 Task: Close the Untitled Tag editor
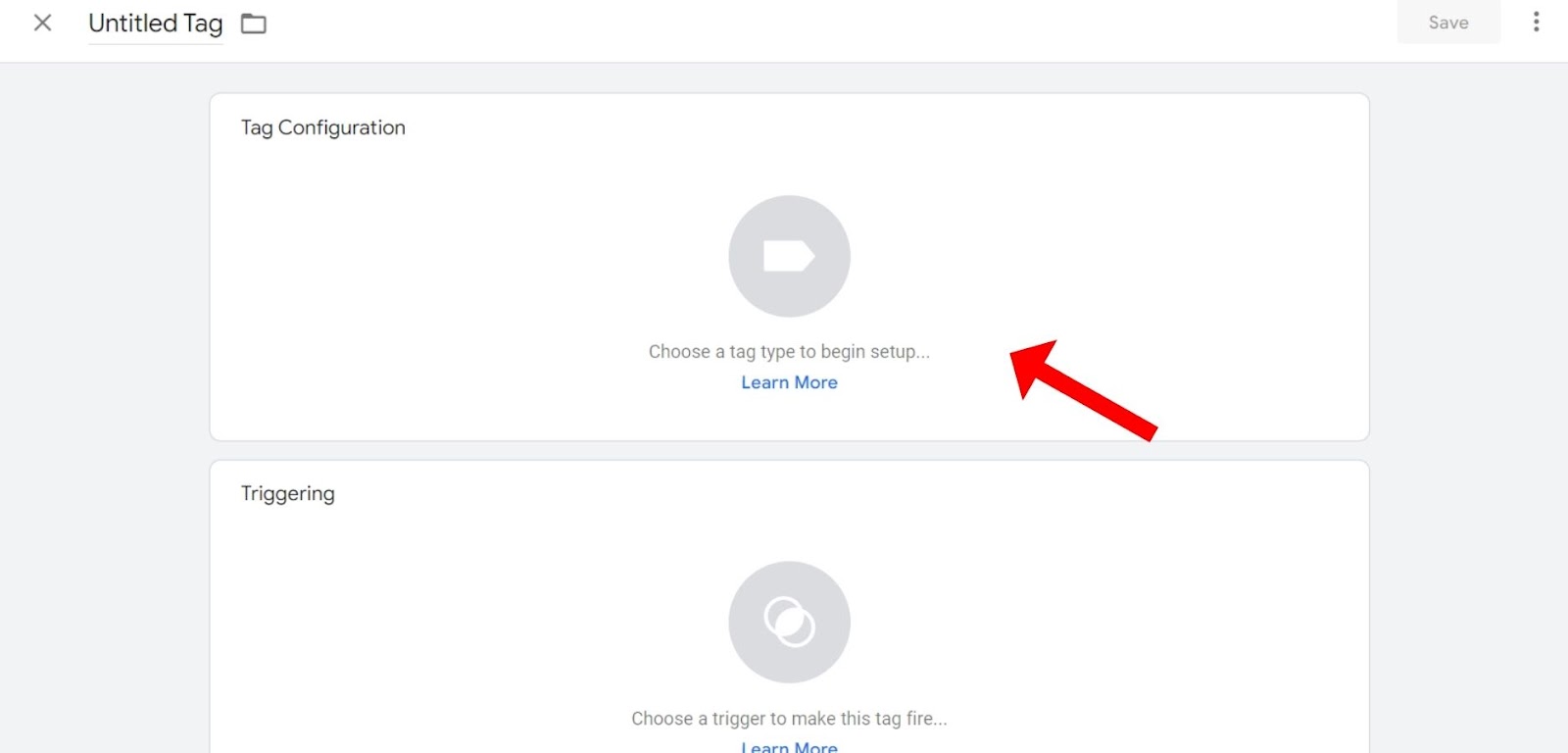point(42,23)
